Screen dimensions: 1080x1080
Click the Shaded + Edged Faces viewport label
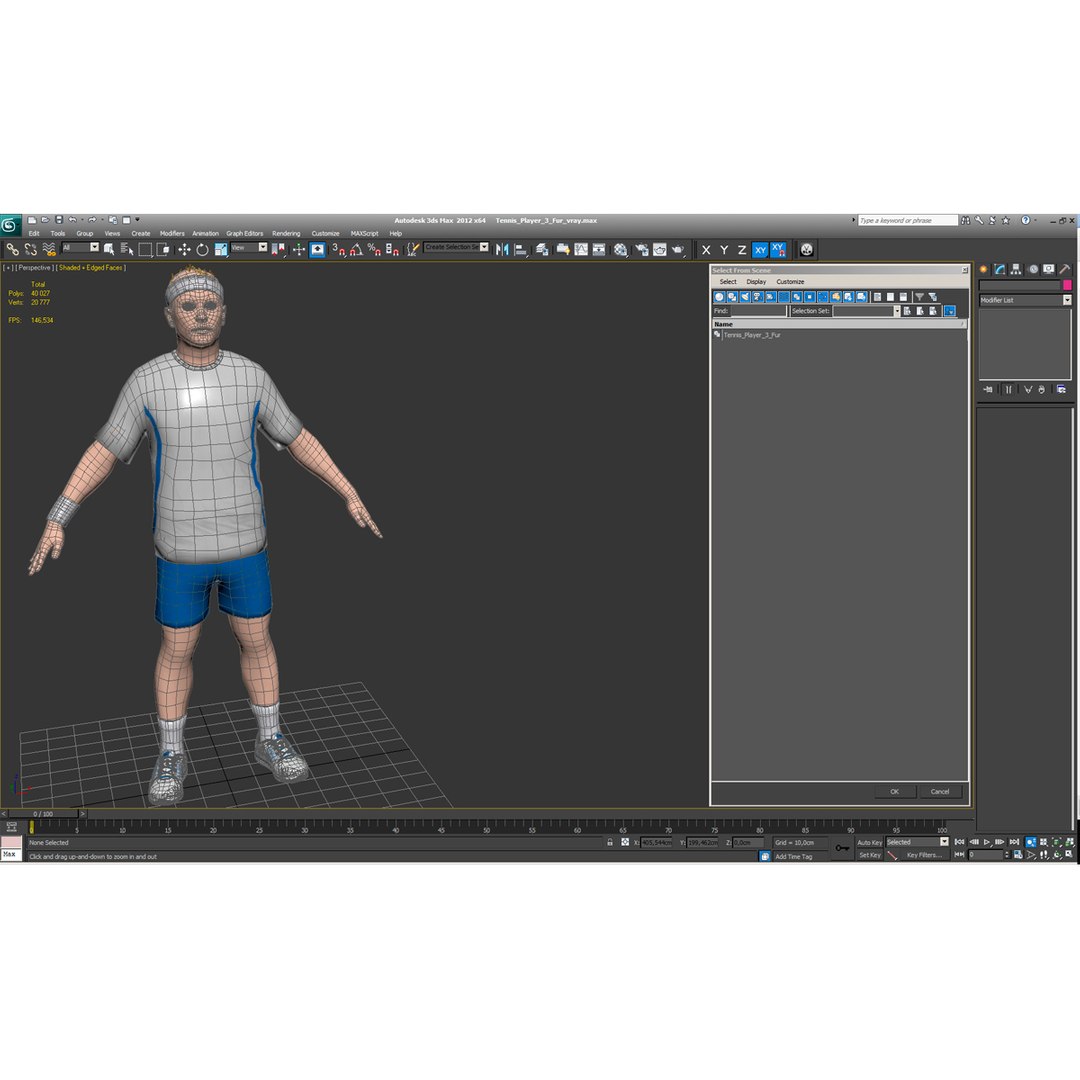[x=91, y=268]
